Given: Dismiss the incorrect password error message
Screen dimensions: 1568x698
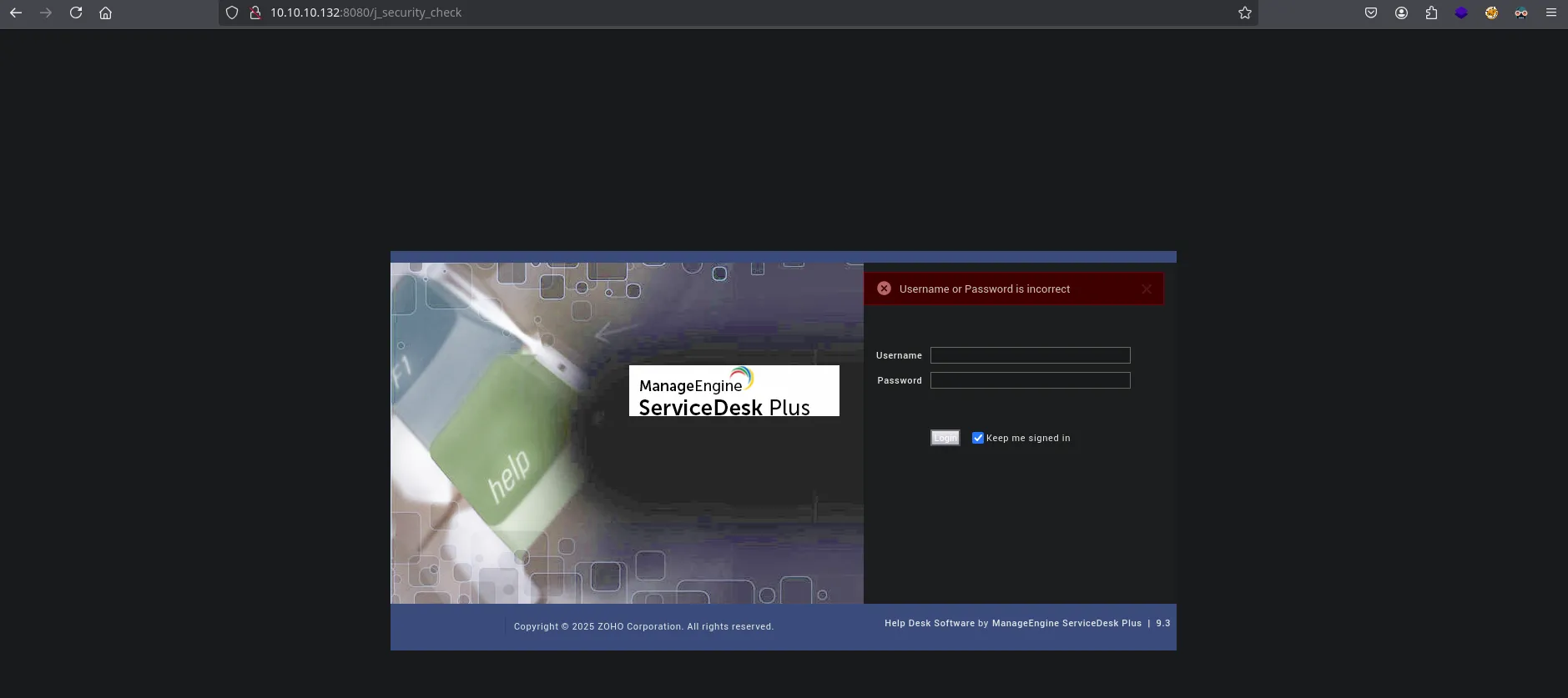Looking at the screenshot, I should click(x=1147, y=289).
